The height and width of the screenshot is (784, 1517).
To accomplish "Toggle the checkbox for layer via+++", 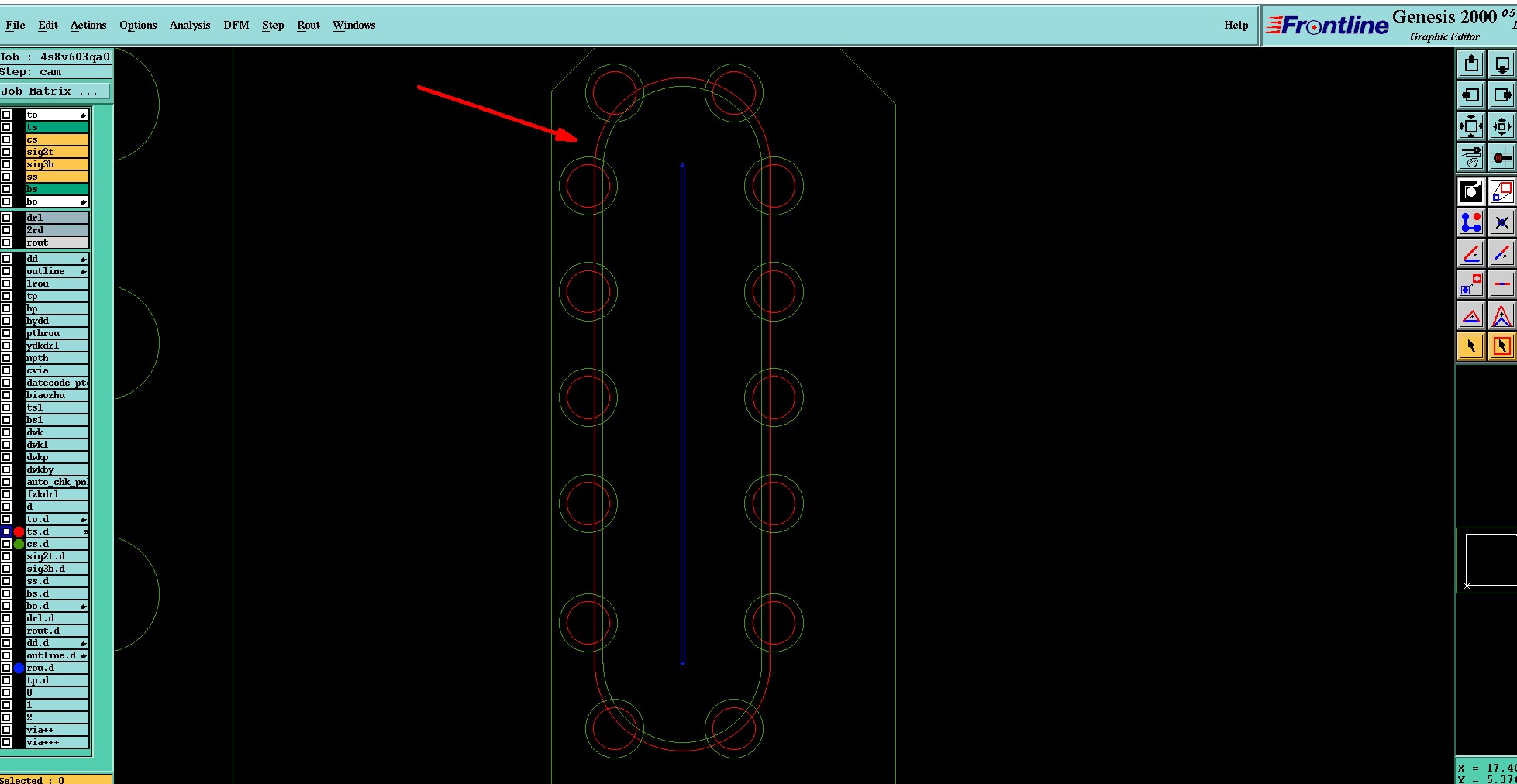I will click(6, 742).
